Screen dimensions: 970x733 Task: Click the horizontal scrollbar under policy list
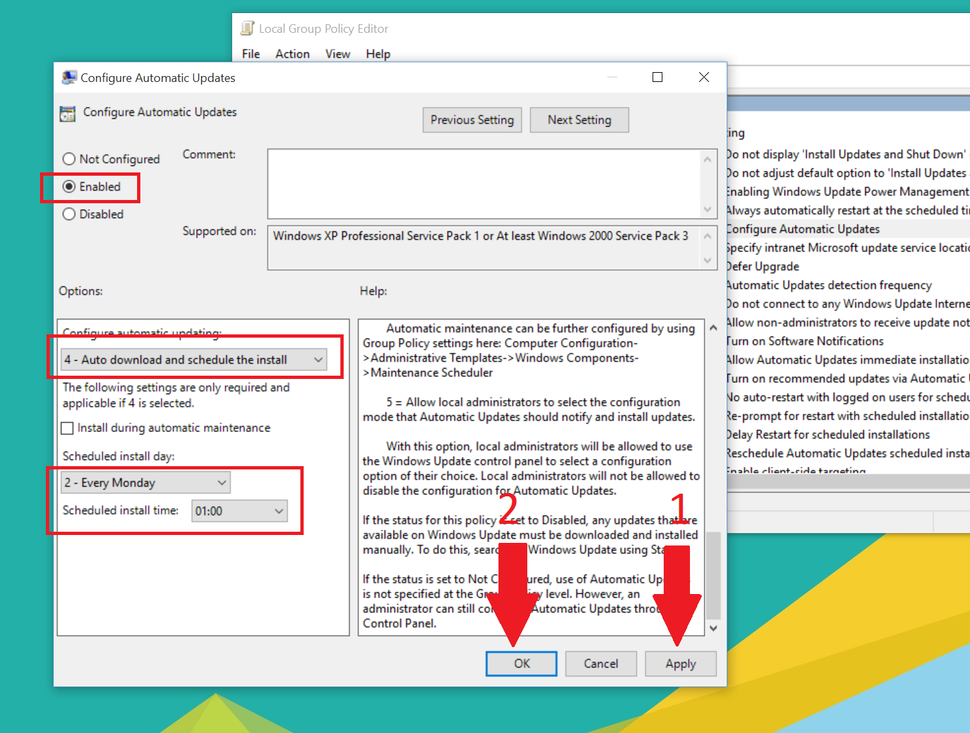click(x=848, y=482)
